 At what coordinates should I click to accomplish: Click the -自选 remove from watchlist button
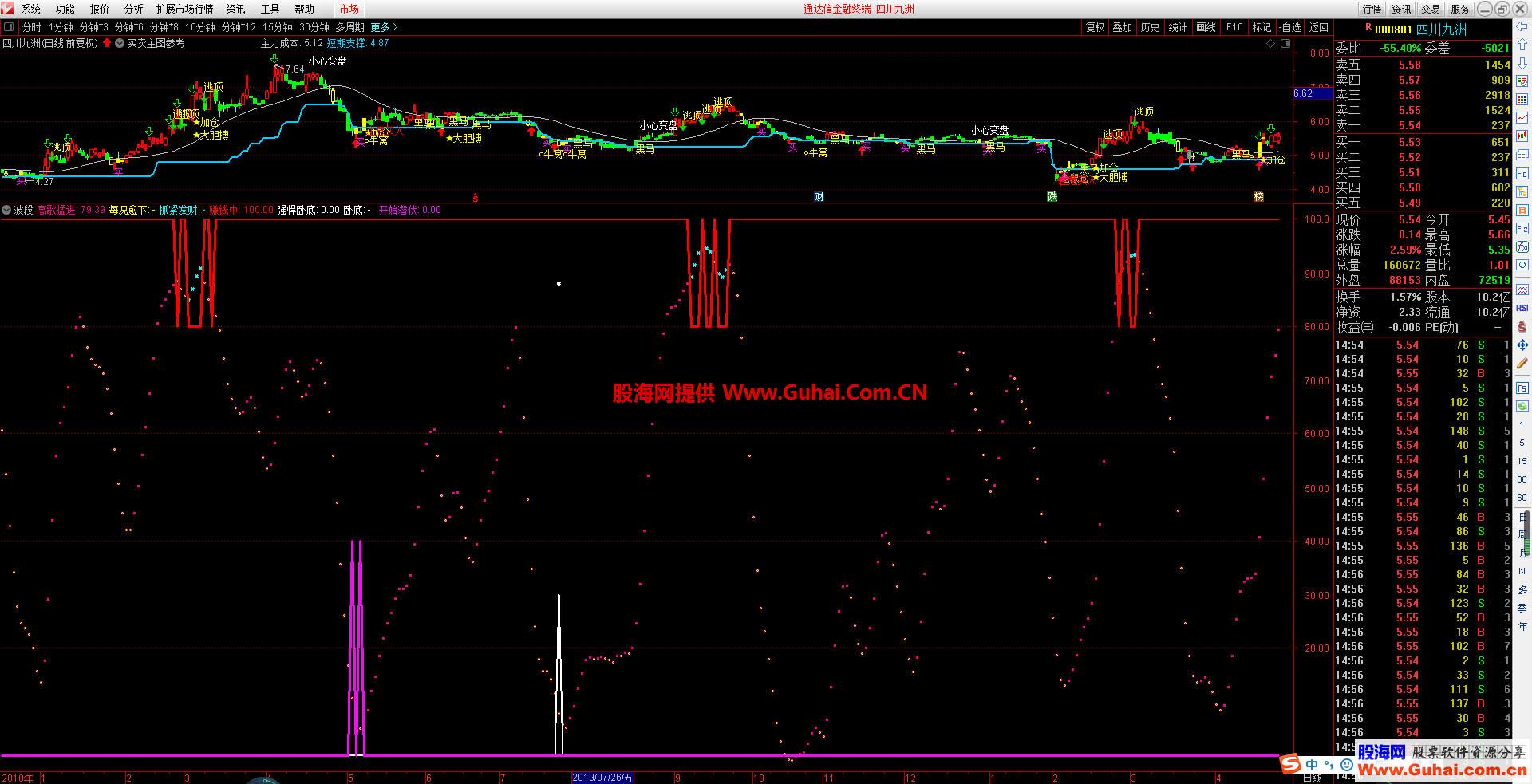[x=1290, y=27]
